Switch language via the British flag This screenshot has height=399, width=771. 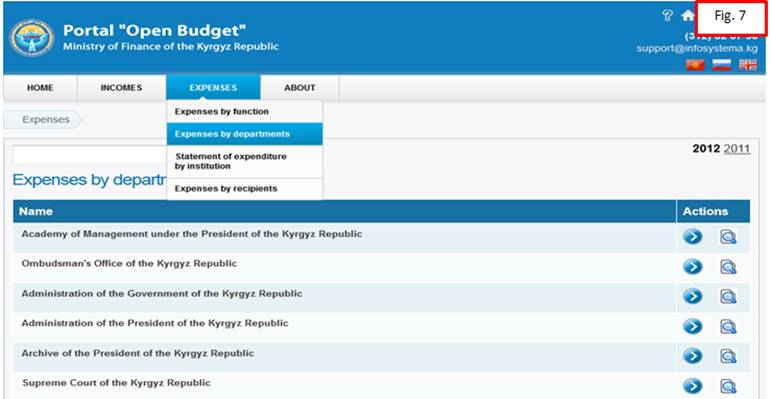[x=748, y=65]
